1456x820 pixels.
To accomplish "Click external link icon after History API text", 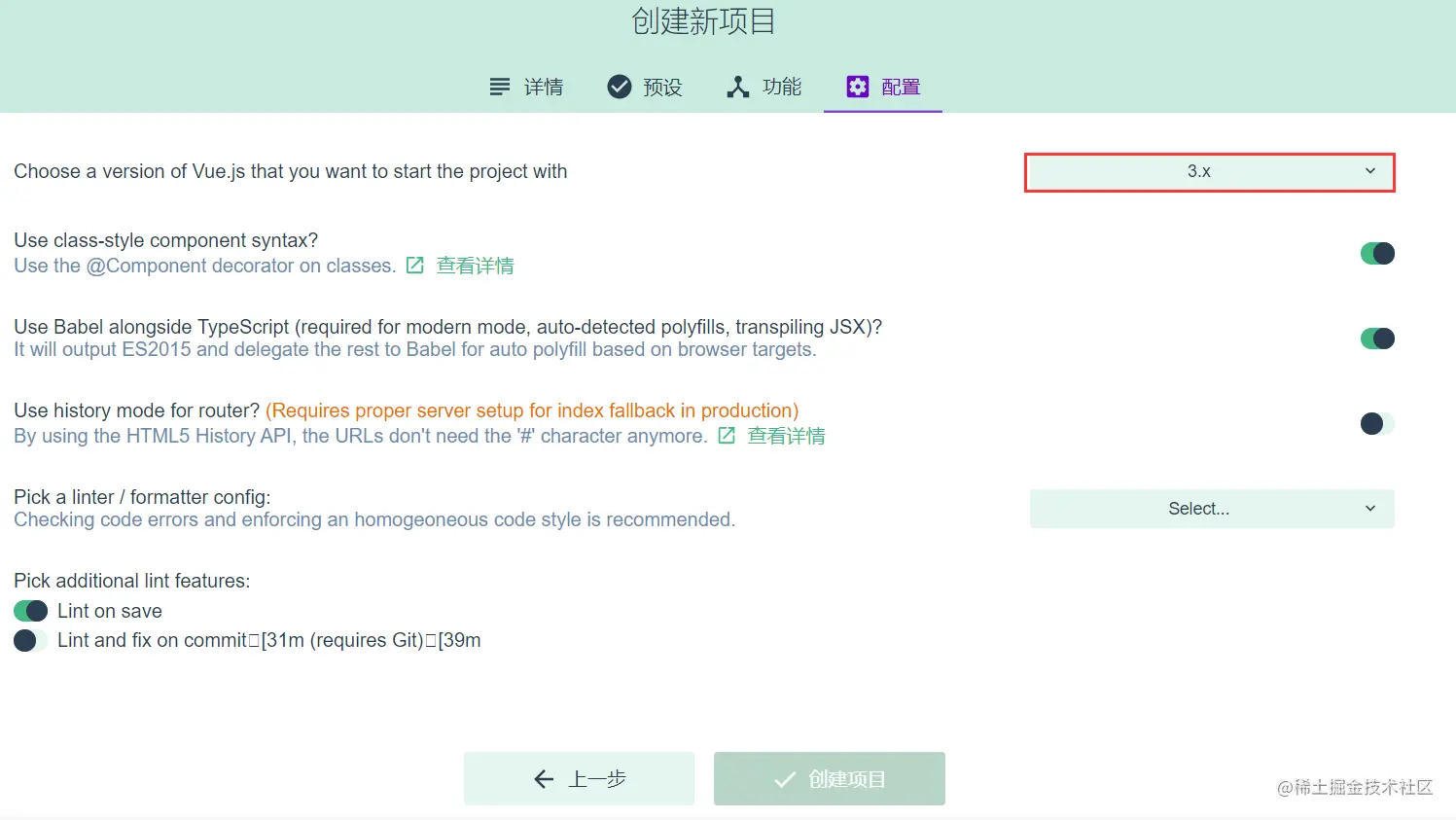I will (727, 436).
